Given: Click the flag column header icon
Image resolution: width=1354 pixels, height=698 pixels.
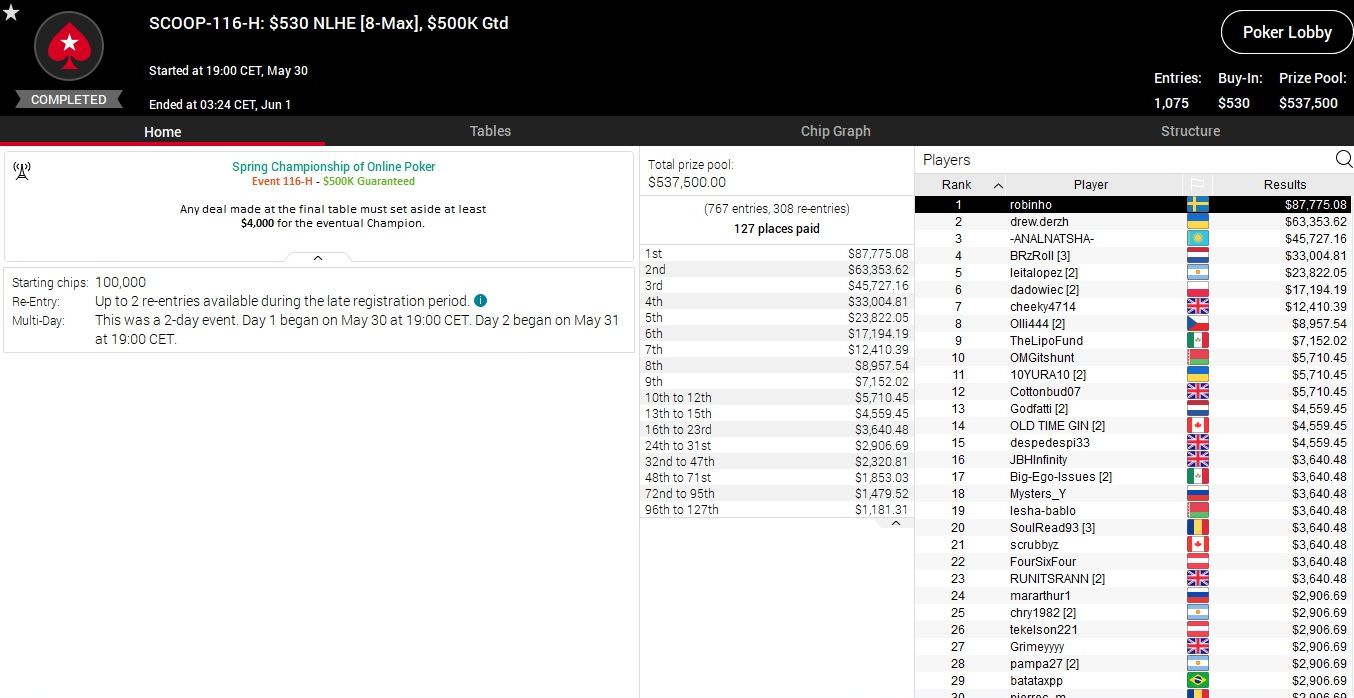Looking at the screenshot, I should point(1197,185).
